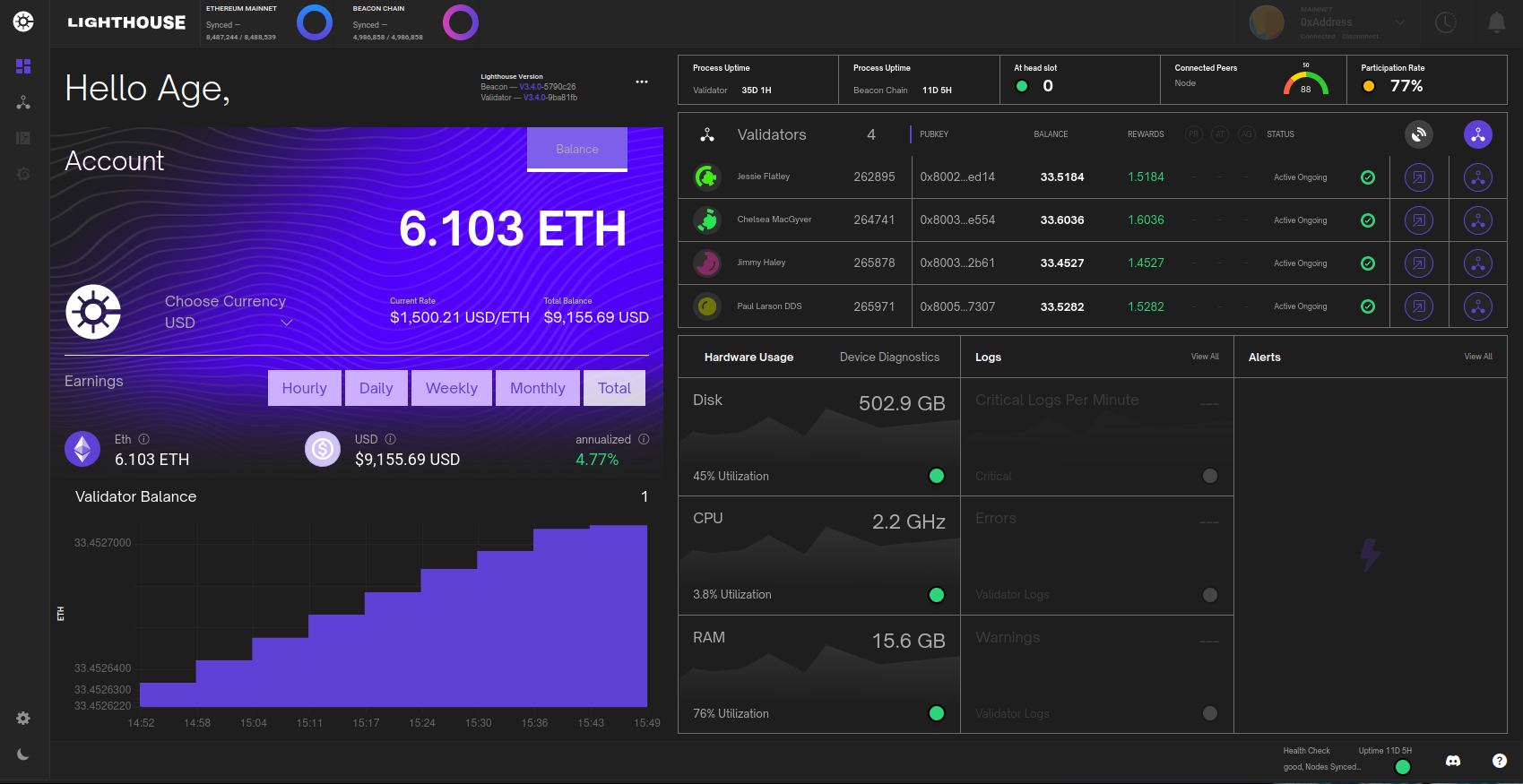Image resolution: width=1523 pixels, height=784 pixels.
Task: Click info icon next to annualized
Action: [644, 439]
